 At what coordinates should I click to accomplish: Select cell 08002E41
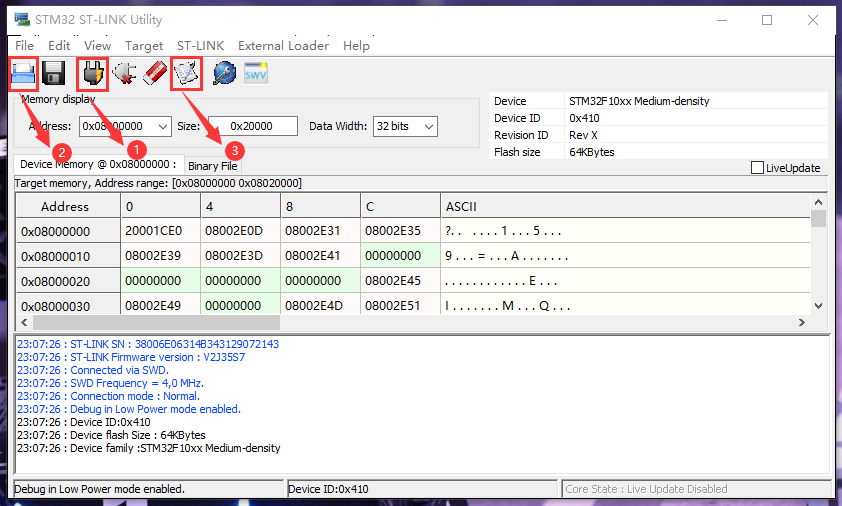pyautogui.click(x=321, y=256)
